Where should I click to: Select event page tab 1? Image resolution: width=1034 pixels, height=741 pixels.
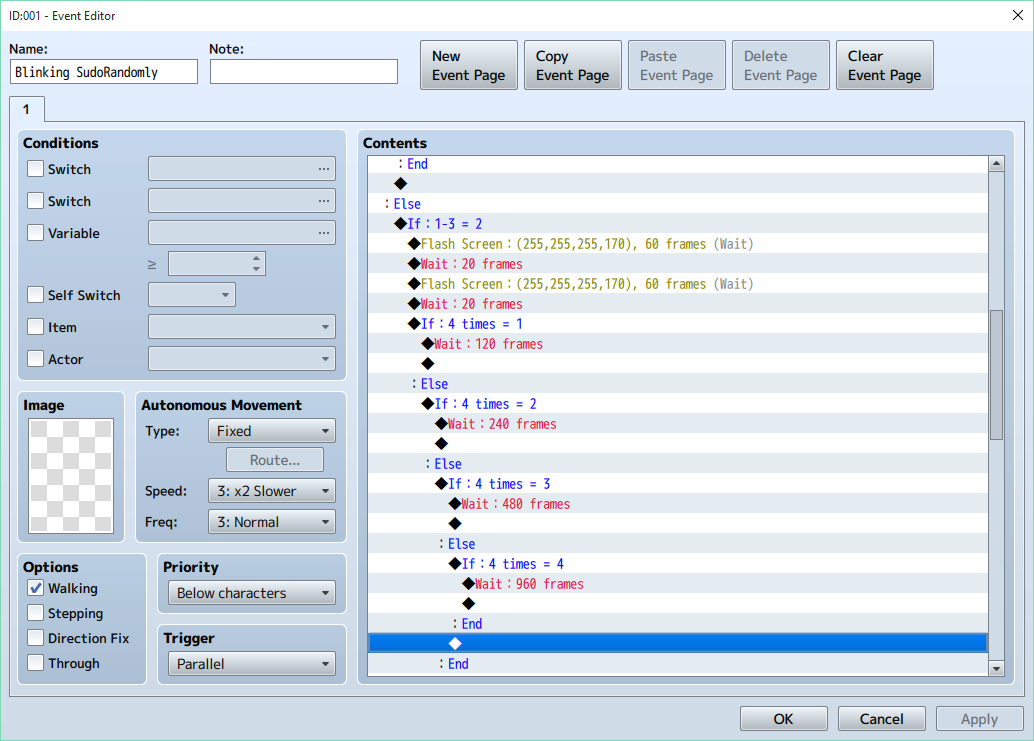point(27,108)
